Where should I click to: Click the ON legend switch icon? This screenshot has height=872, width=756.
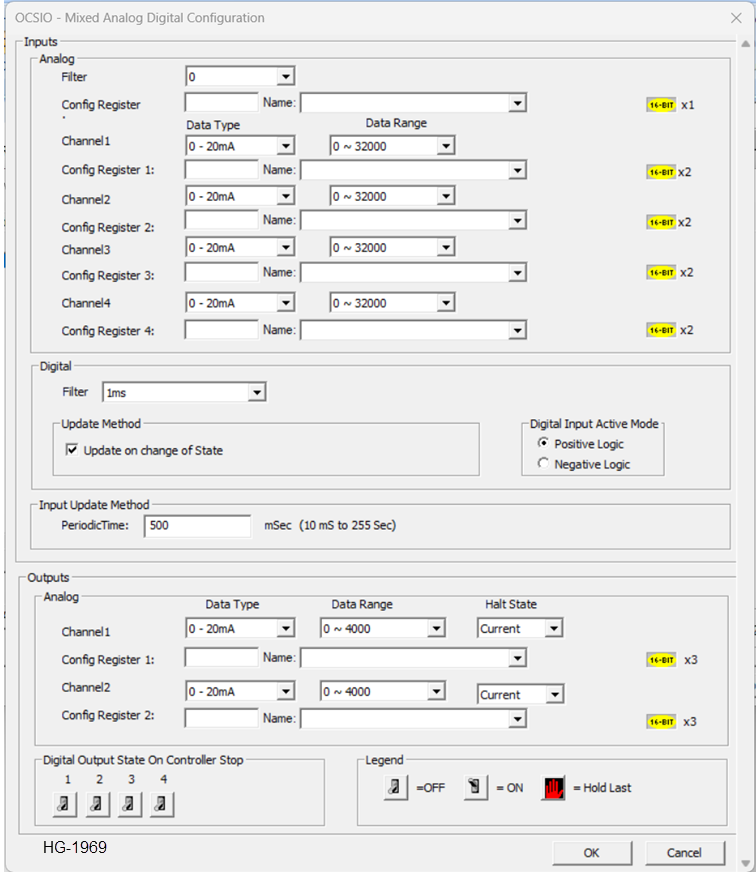pyautogui.click(x=476, y=788)
